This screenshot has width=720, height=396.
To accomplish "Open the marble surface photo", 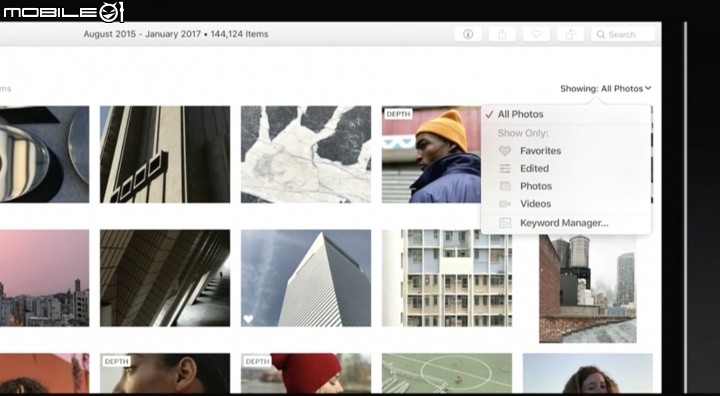I will tap(306, 154).
